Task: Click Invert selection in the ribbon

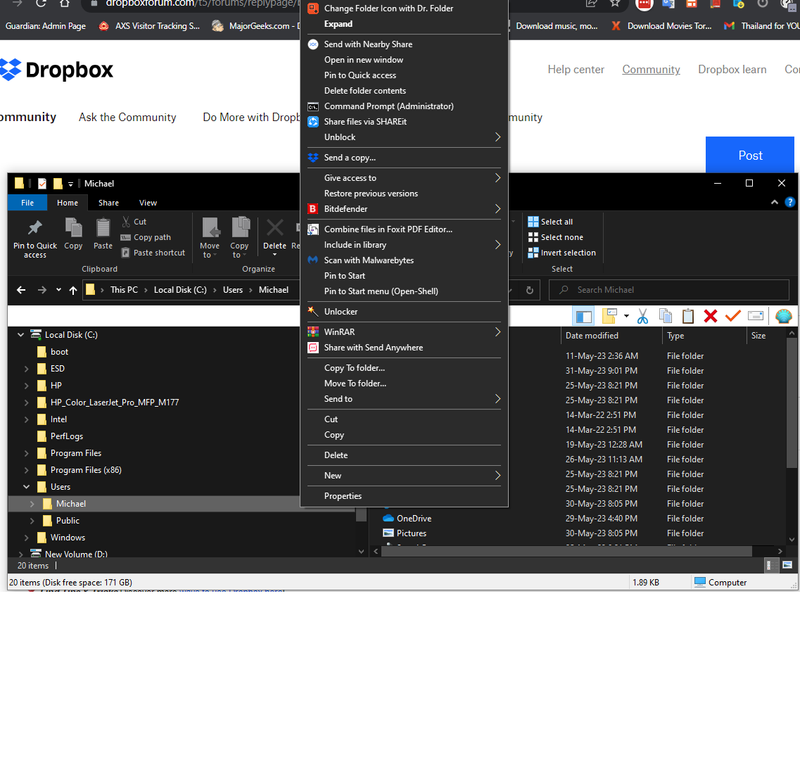Action: pos(562,253)
